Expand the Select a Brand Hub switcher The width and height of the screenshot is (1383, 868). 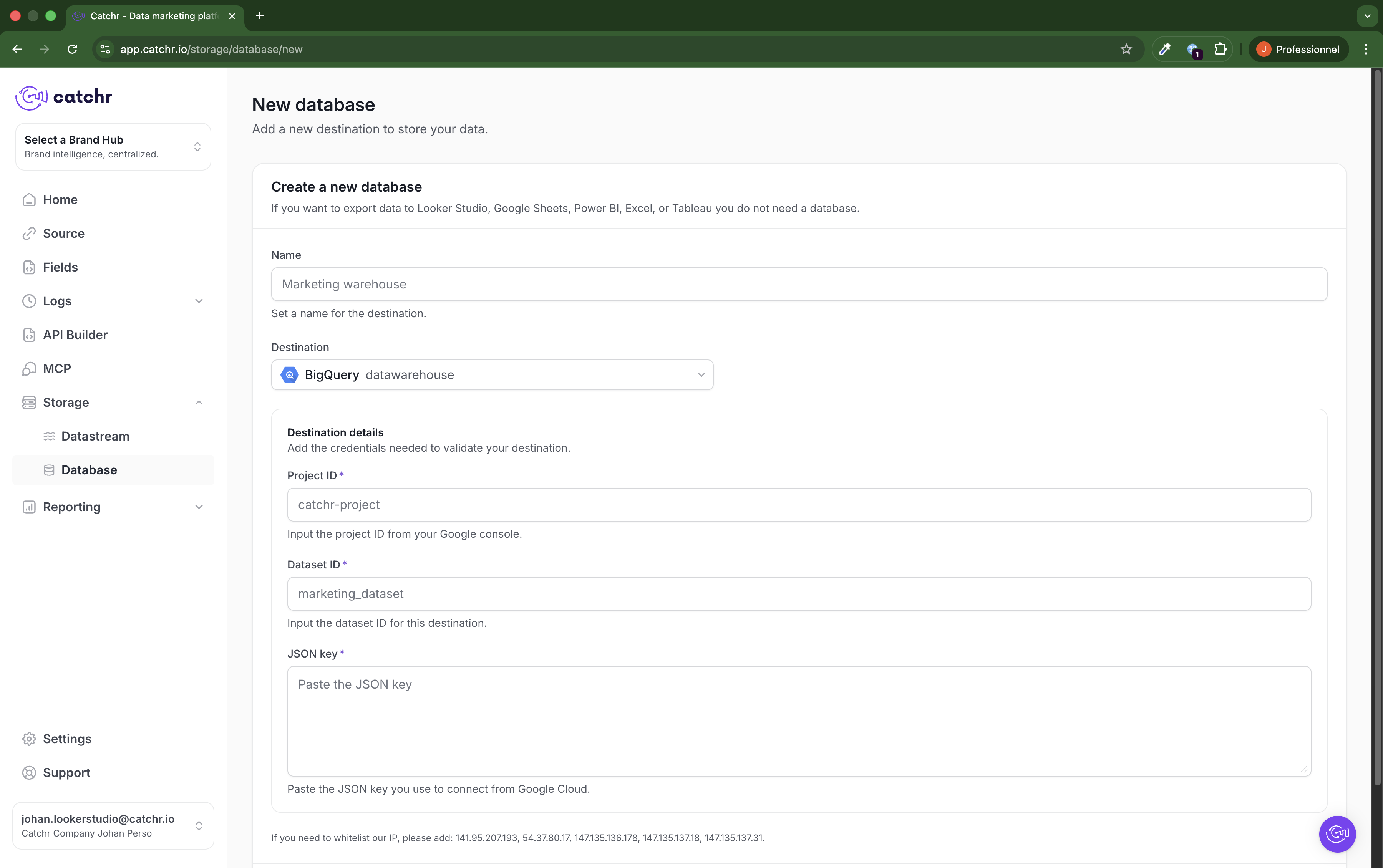113,146
